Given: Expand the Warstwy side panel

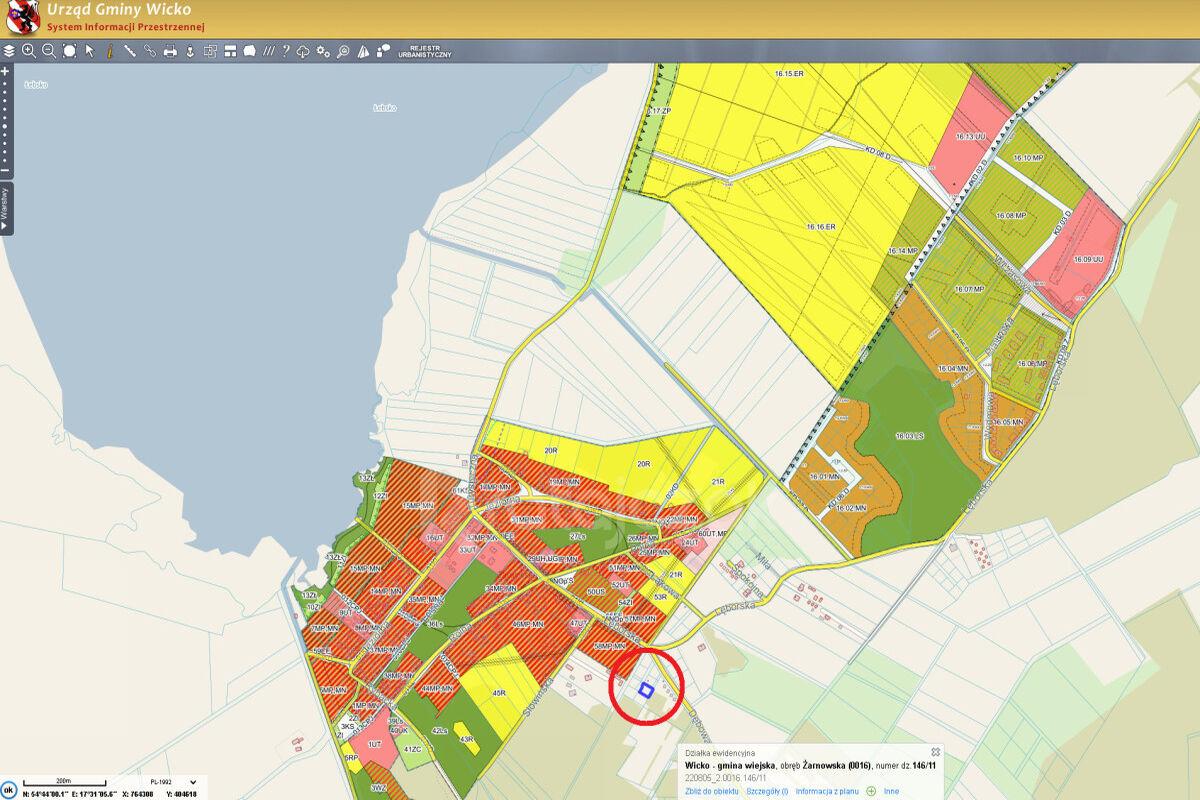Looking at the screenshot, I should (6, 209).
